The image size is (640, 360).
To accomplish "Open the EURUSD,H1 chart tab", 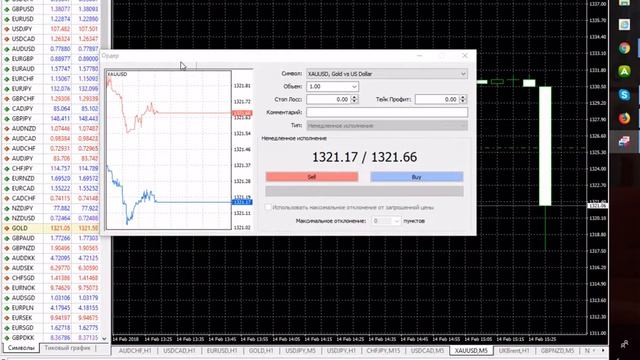I will tap(222, 351).
